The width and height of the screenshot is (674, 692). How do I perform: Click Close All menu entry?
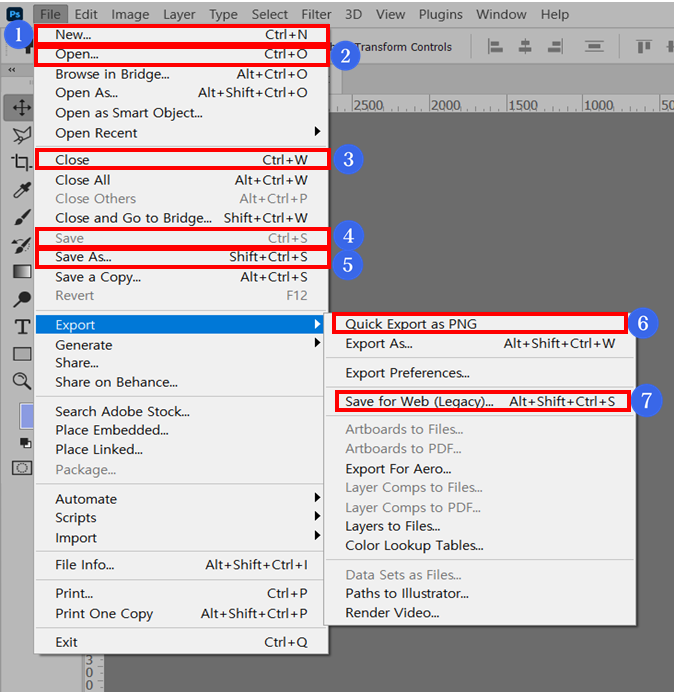pyautogui.click(x=181, y=180)
